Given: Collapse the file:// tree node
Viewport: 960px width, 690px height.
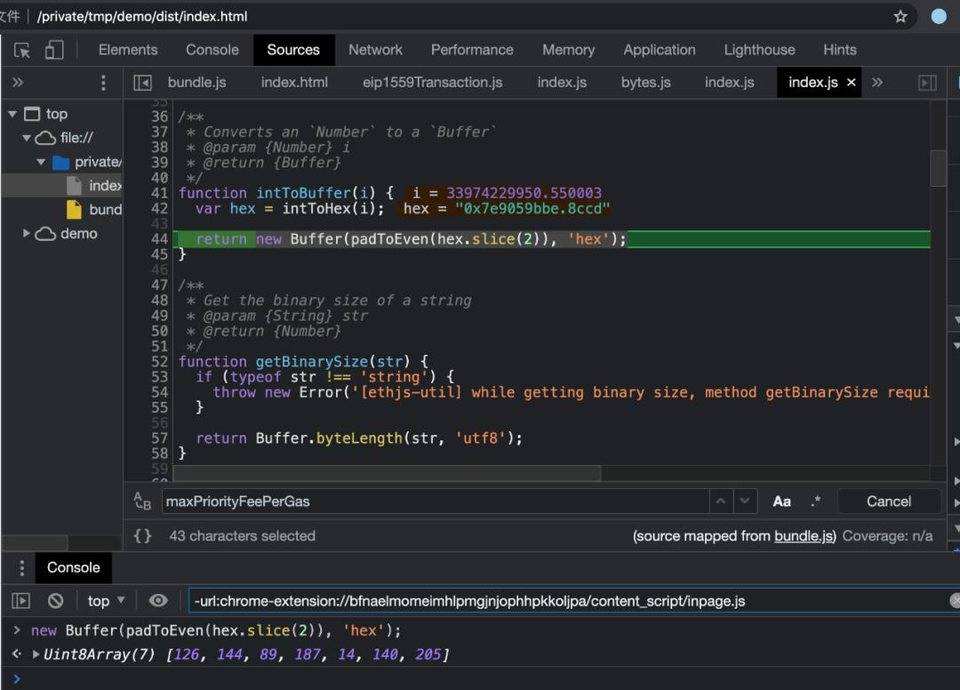Looking at the screenshot, I should (x=26, y=138).
